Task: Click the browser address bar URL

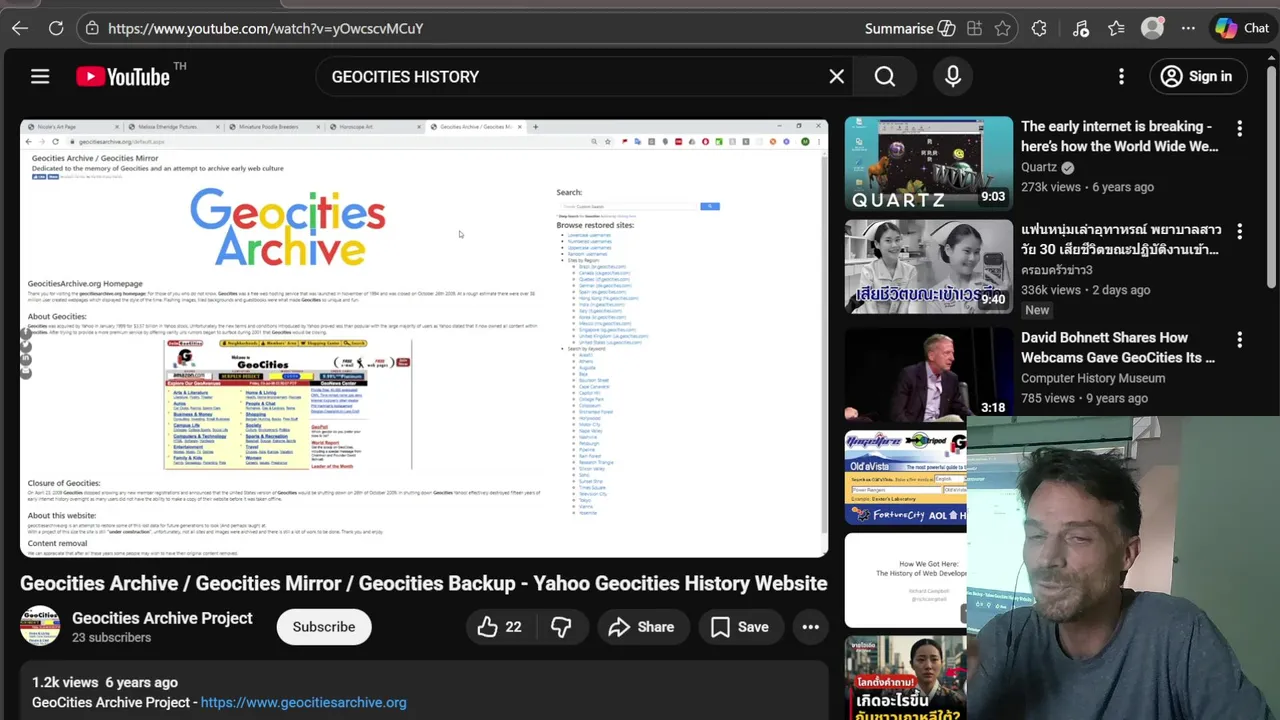Action: 265,28
